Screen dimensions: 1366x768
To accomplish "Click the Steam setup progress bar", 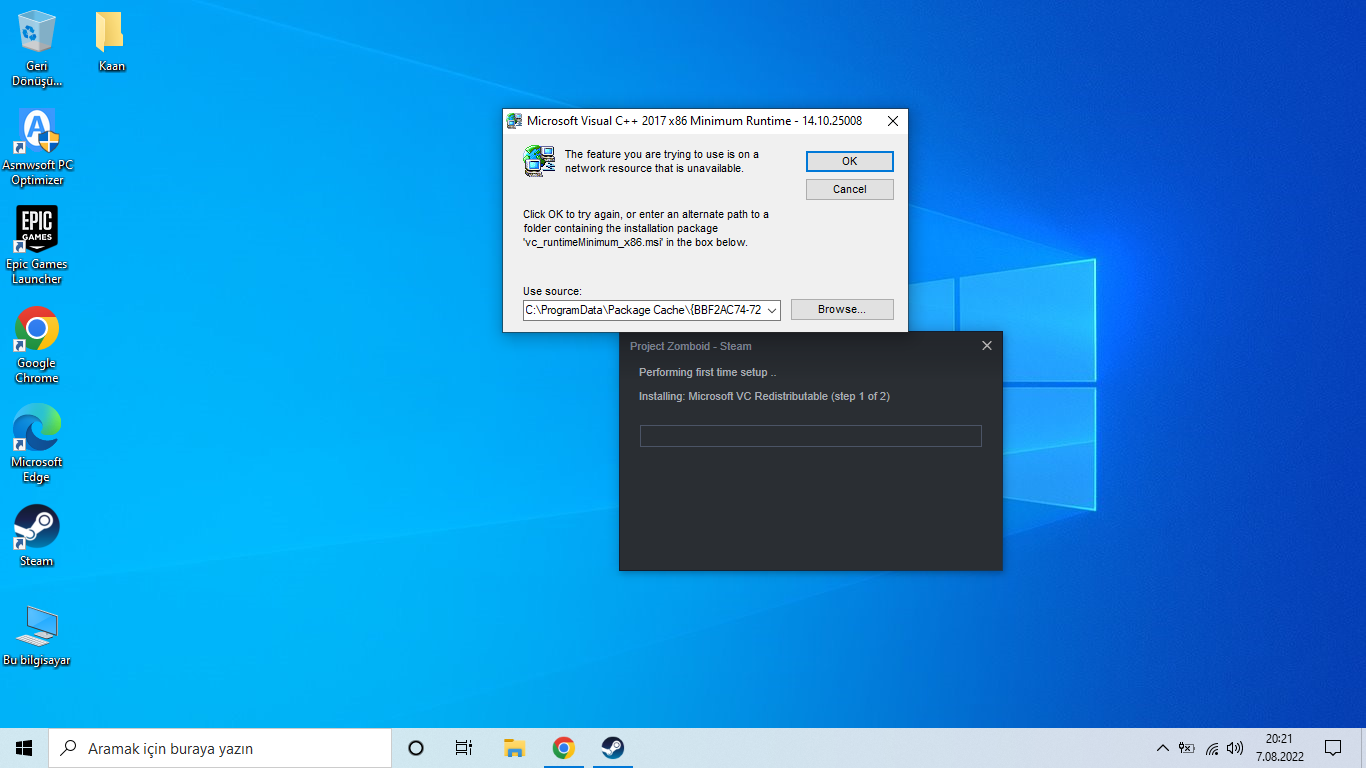I will tap(810, 436).
